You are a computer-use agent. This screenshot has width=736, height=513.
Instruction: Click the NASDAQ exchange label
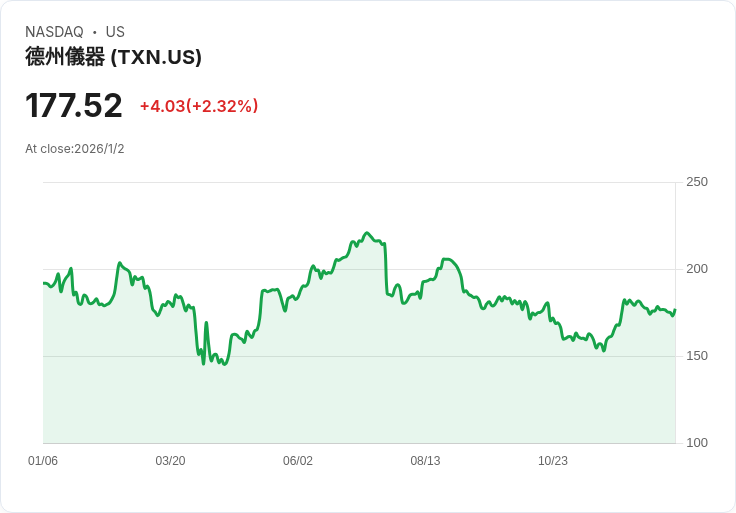click(x=54, y=32)
